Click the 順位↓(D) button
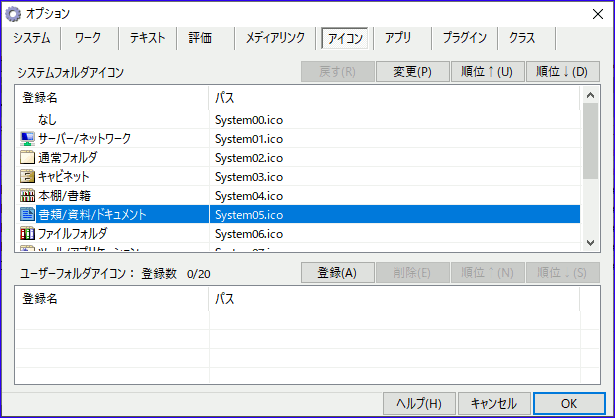This screenshot has height=418, width=615. pos(562,72)
